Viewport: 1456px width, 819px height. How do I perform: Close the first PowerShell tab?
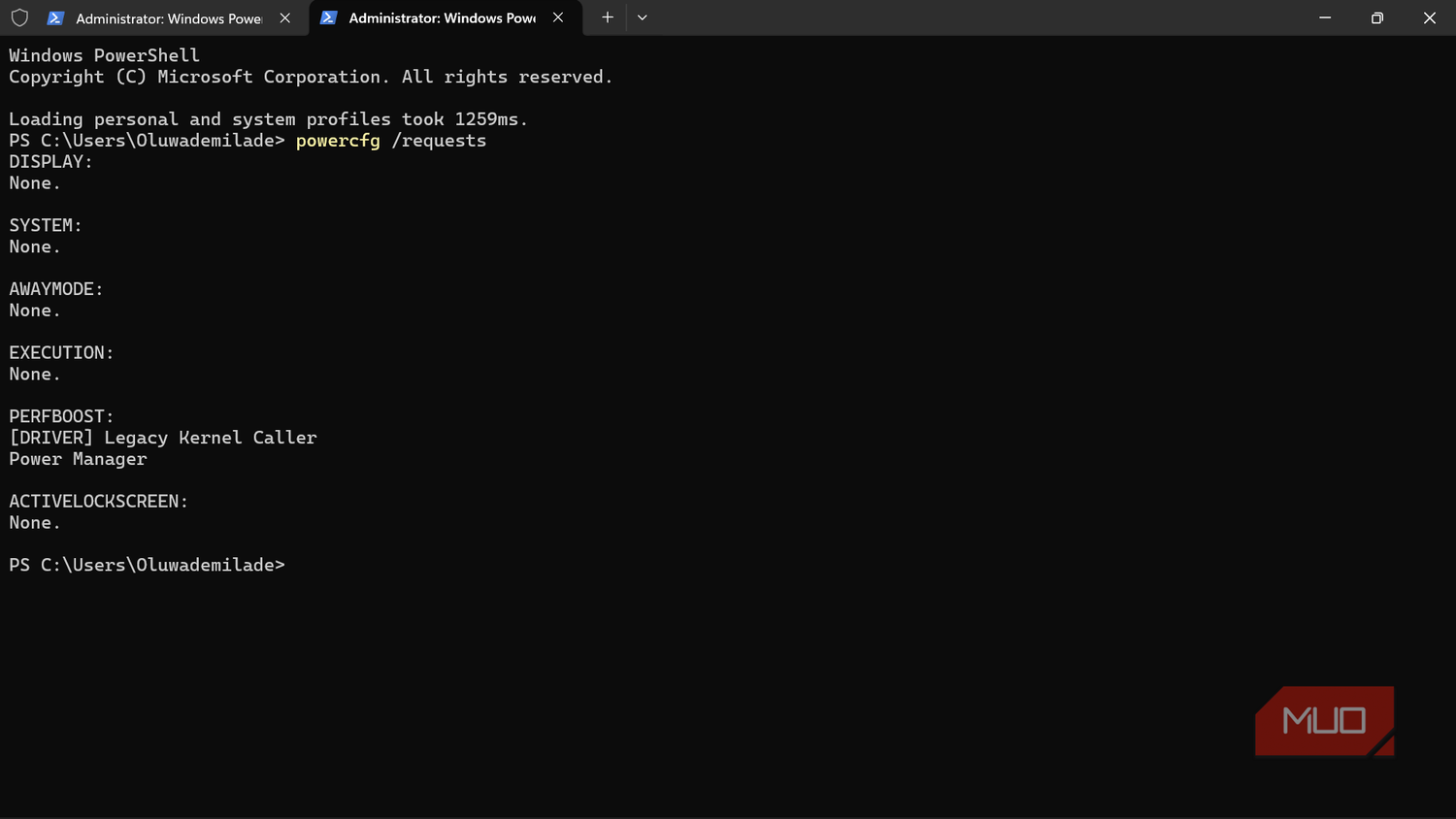(285, 17)
